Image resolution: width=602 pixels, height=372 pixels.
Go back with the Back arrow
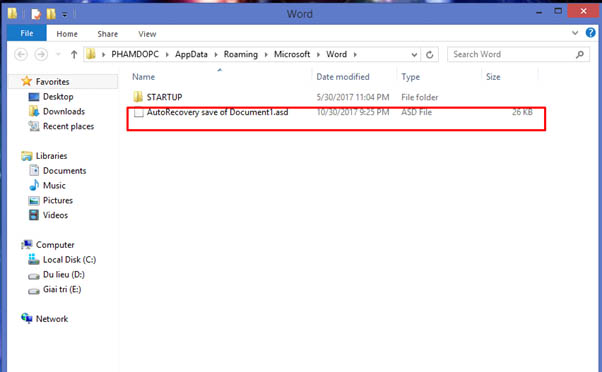(x=21, y=55)
